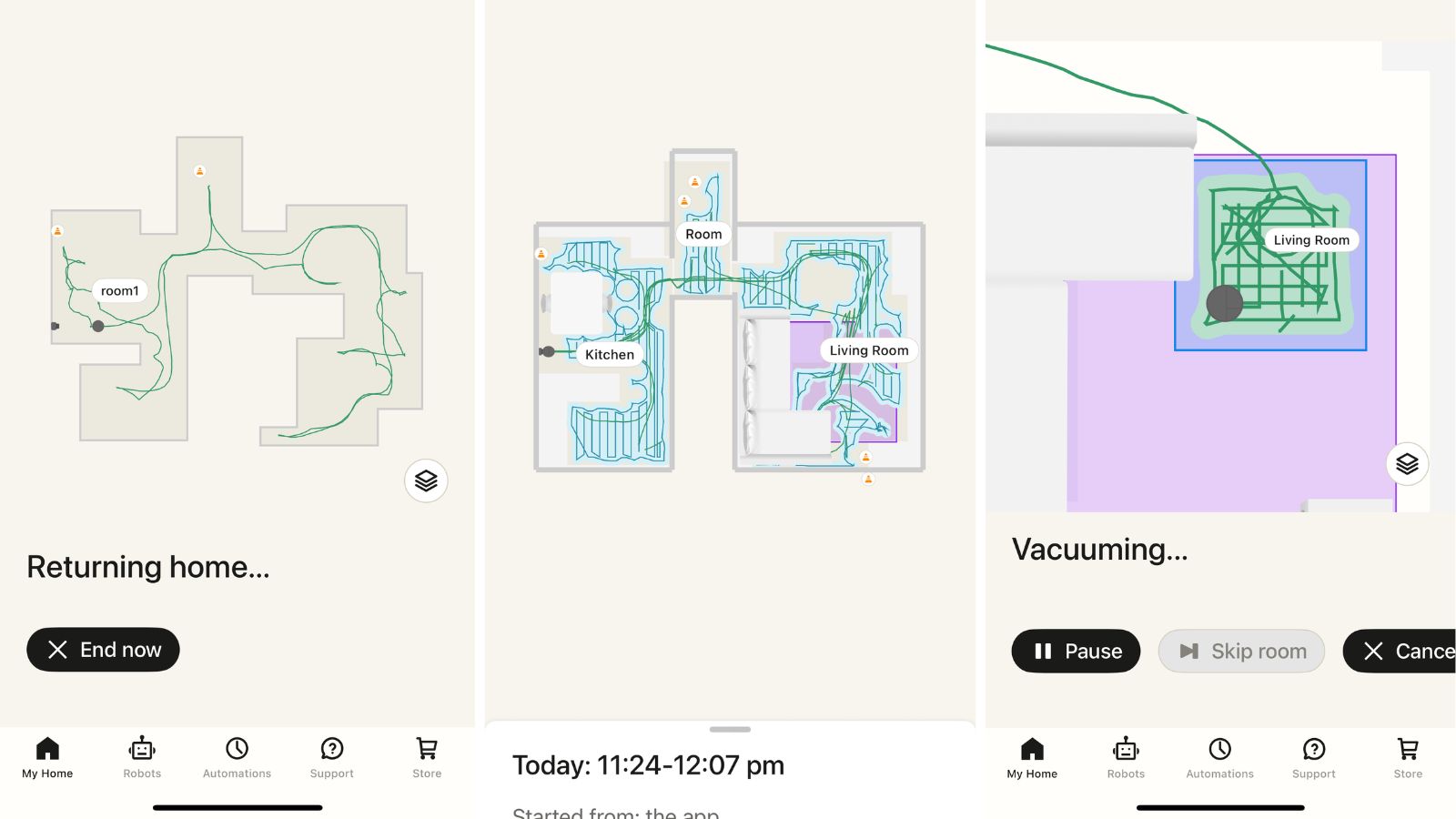Go to My Home in right screen

point(1032,757)
